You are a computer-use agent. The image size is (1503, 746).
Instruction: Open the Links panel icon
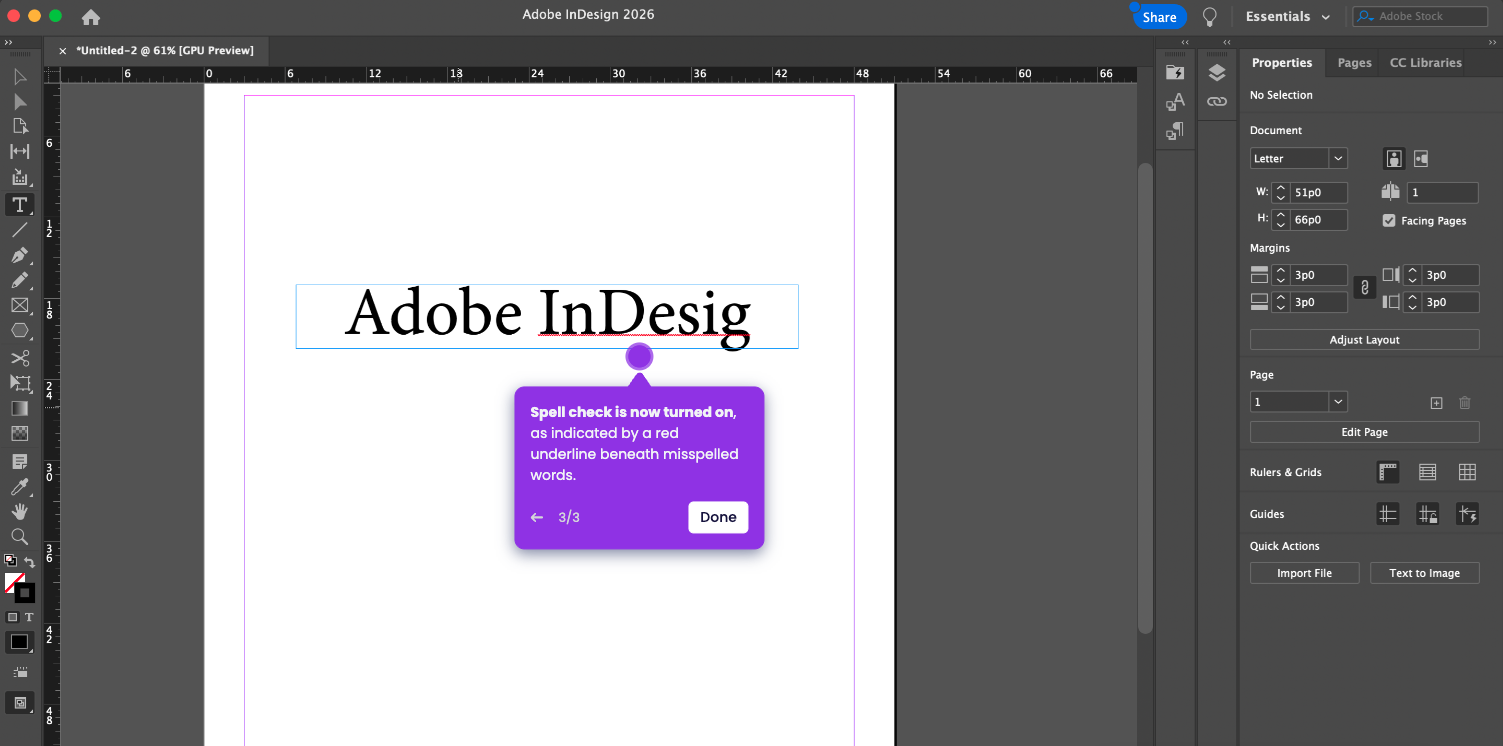point(1216,101)
